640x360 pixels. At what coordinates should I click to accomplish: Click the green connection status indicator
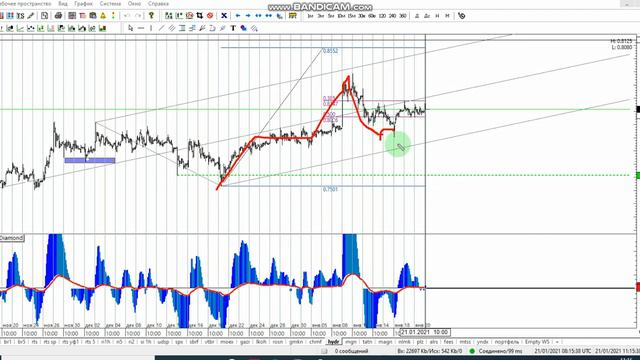(x=472, y=351)
